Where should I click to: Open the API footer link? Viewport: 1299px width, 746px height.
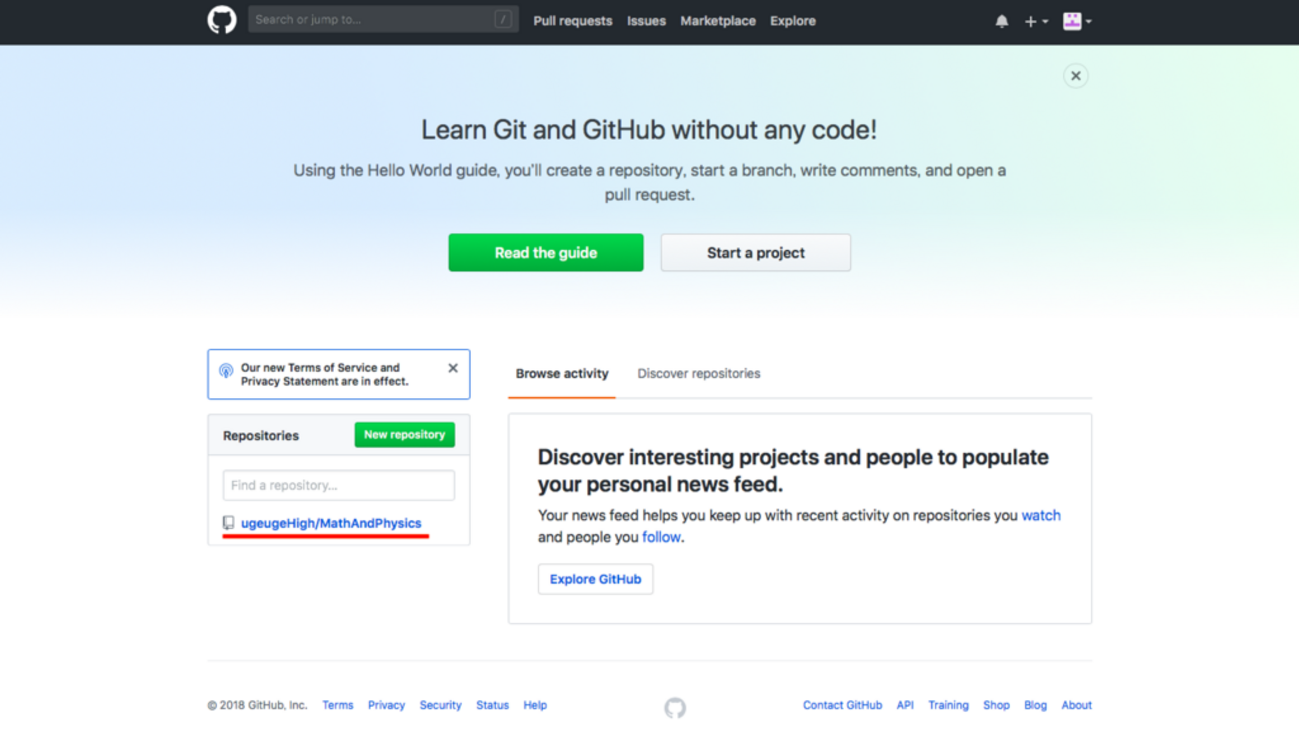[x=905, y=705]
